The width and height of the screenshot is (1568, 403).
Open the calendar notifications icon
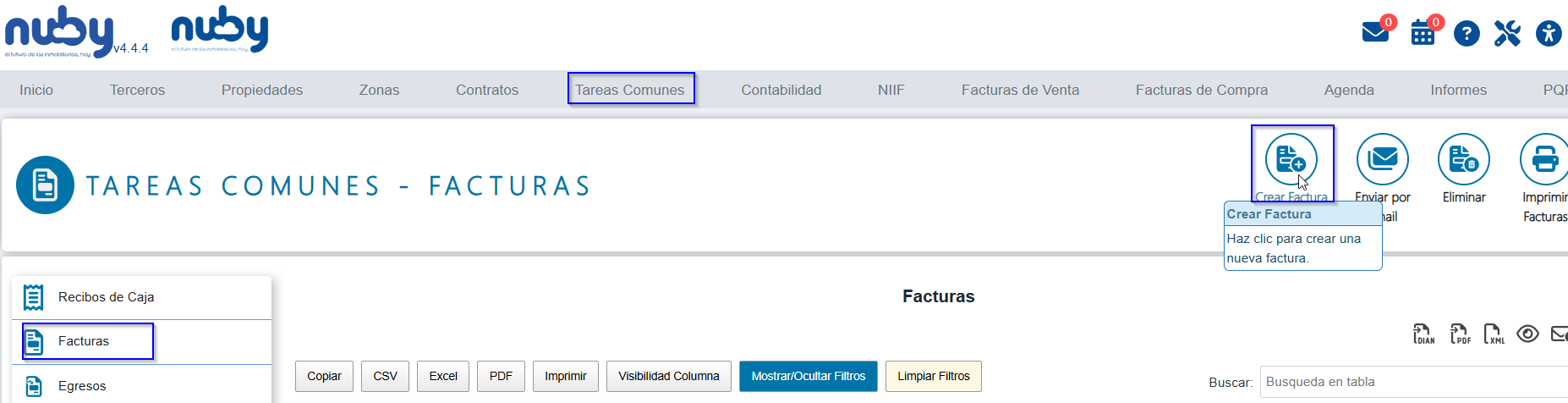pos(1423,34)
